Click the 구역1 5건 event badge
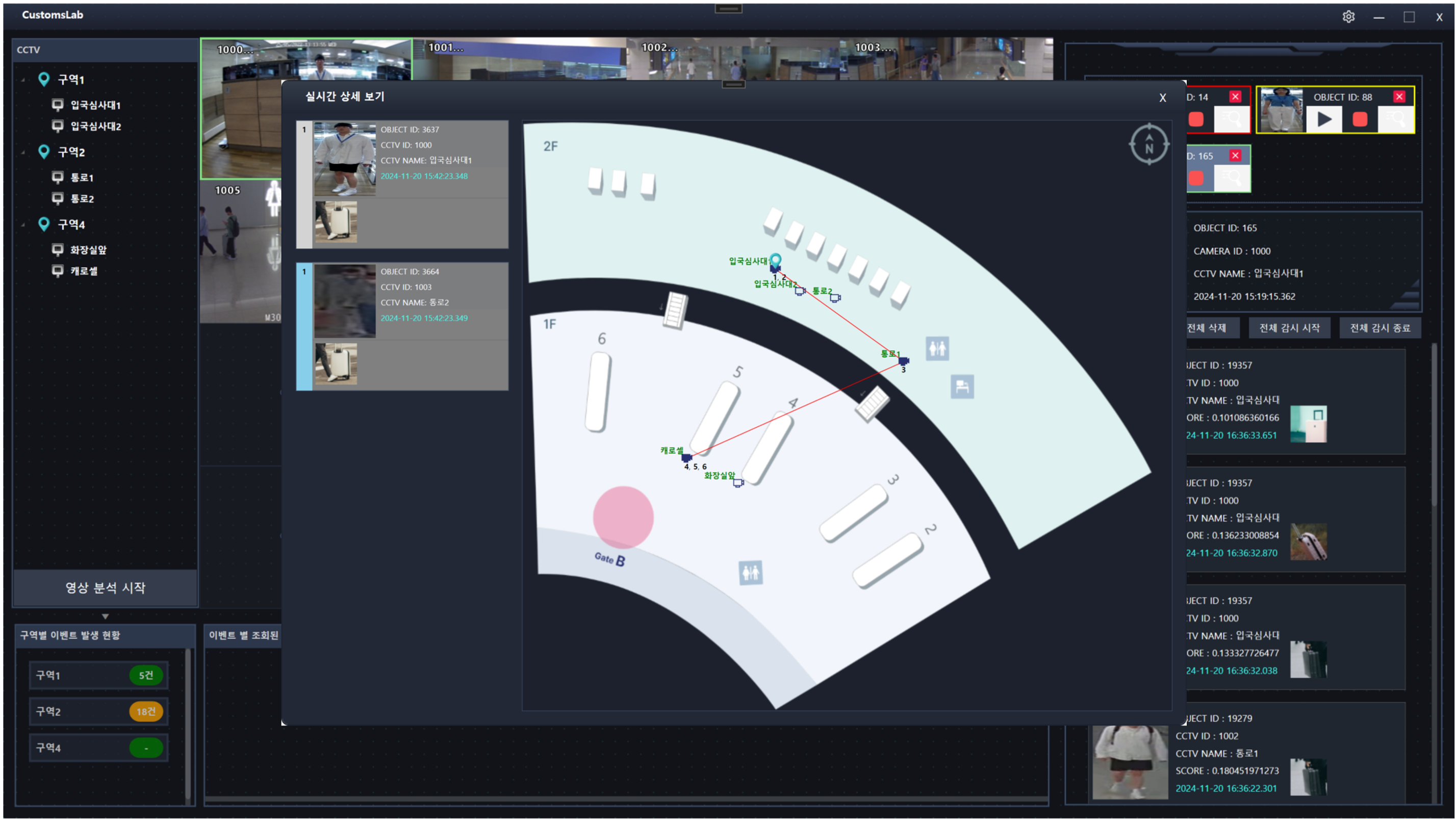The height and width of the screenshot is (820, 1456). pyautogui.click(x=146, y=675)
